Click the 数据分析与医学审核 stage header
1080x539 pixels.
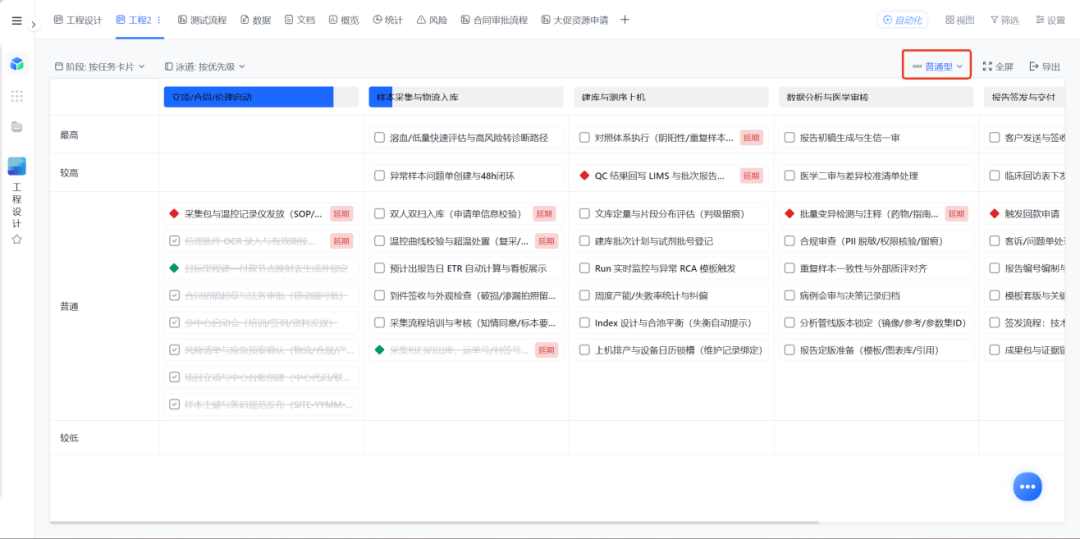[x=876, y=97]
